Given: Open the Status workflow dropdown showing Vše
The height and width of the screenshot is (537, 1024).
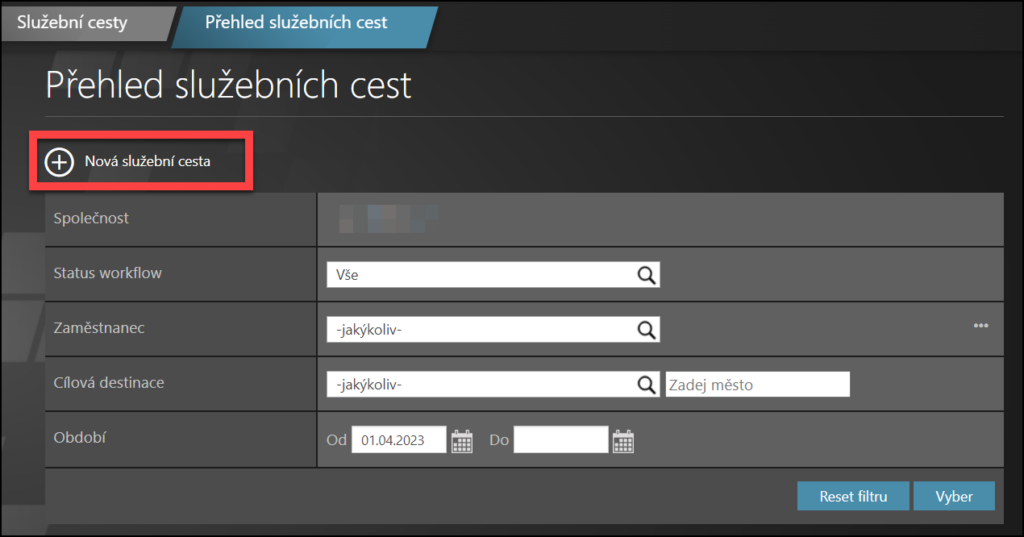Looking at the screenshot, I should 480,275.
